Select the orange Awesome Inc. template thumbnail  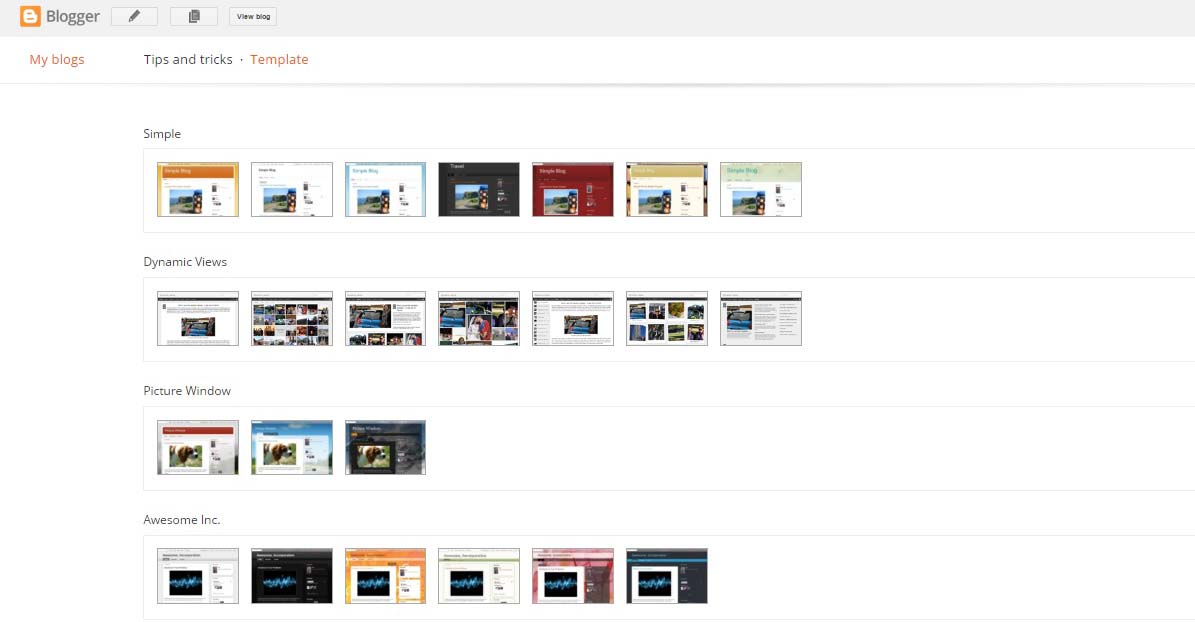(385, 576)
